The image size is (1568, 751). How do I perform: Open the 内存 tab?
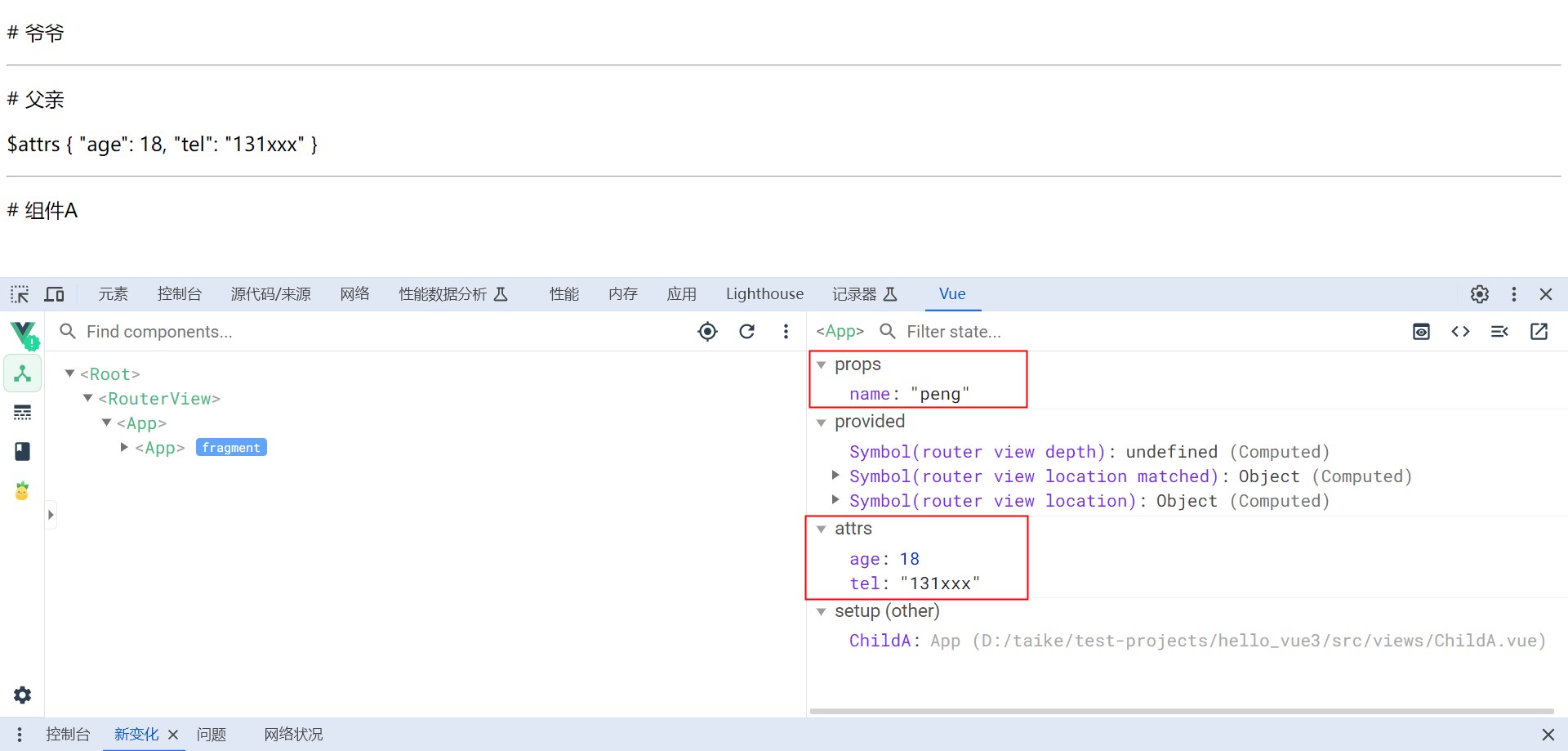[623, 294]
